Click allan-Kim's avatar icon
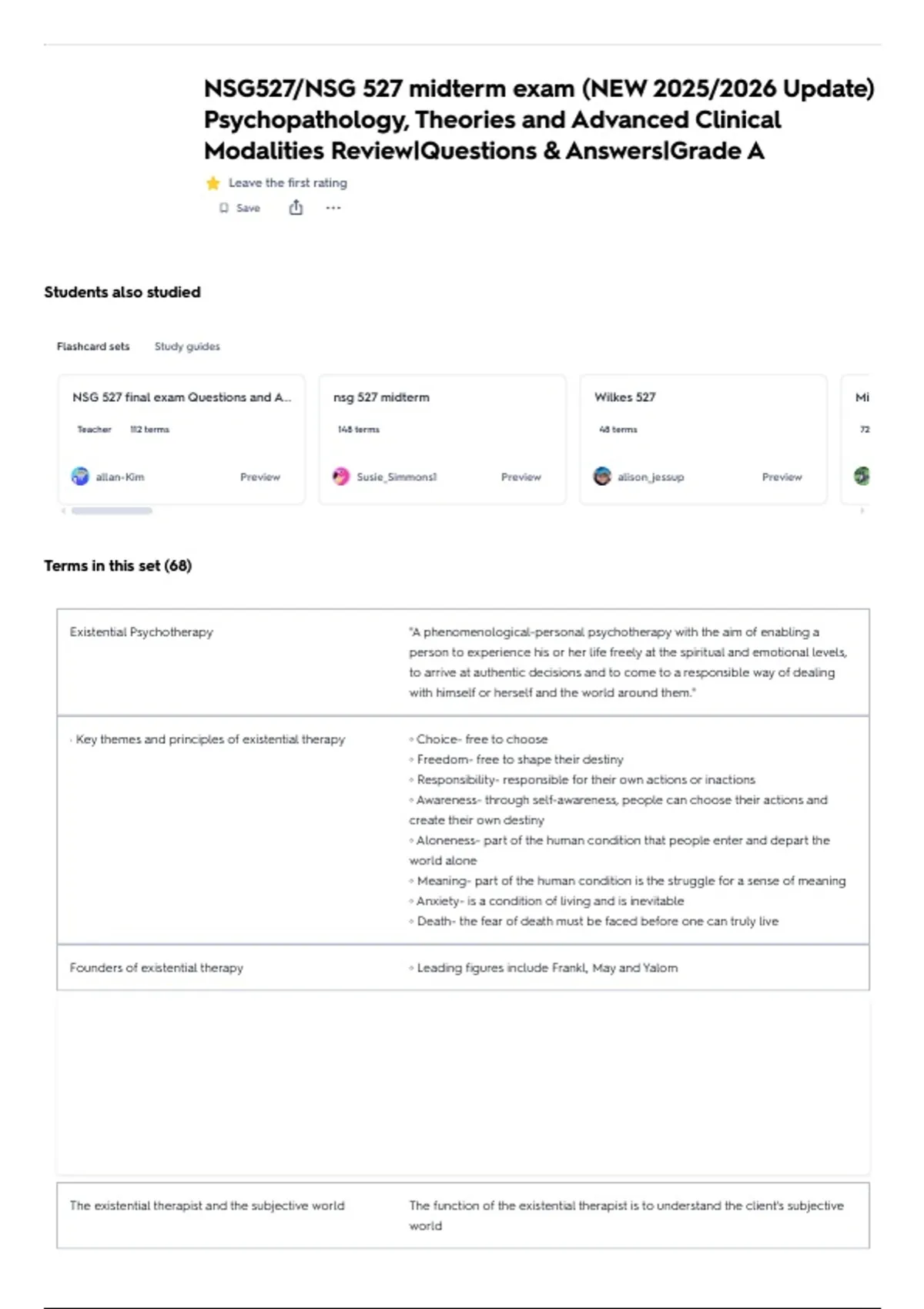 (x=80, y=477)
